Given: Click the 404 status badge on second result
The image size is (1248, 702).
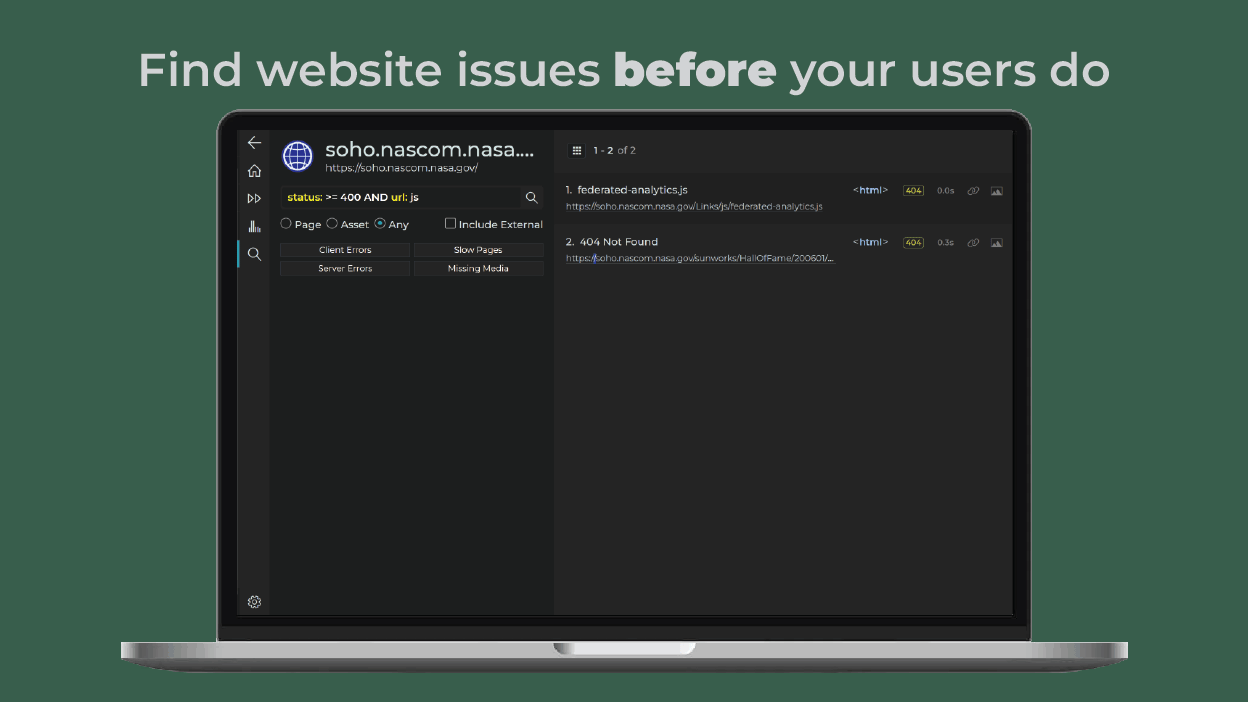Looking at the screenshot, I should [913, 243].
